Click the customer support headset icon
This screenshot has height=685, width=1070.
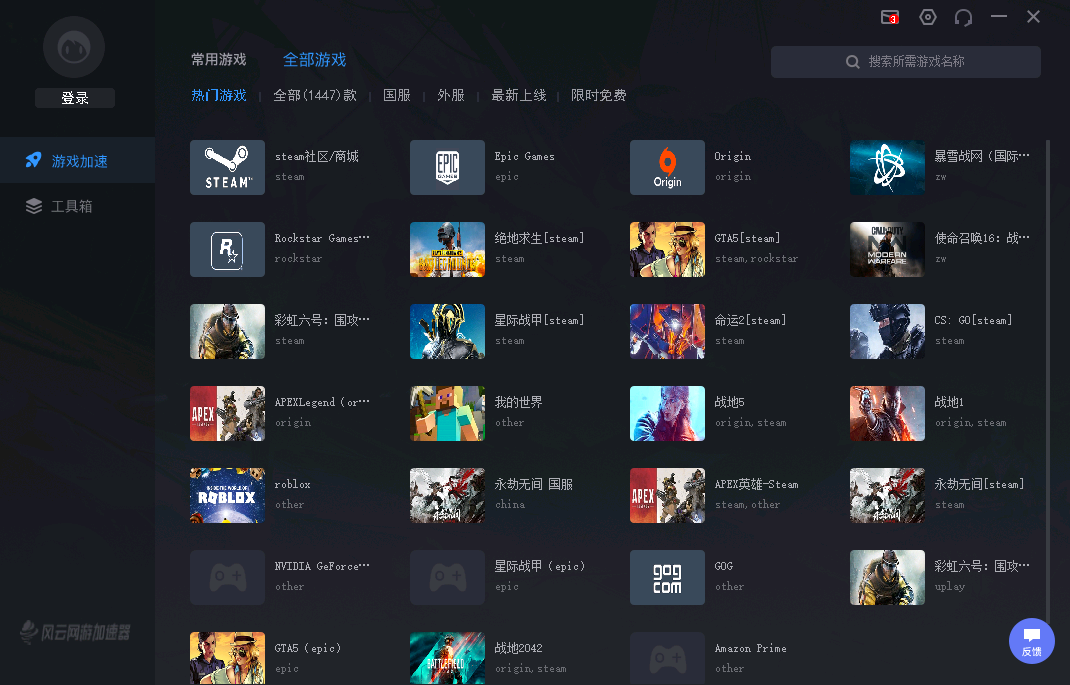pos(963,17)
